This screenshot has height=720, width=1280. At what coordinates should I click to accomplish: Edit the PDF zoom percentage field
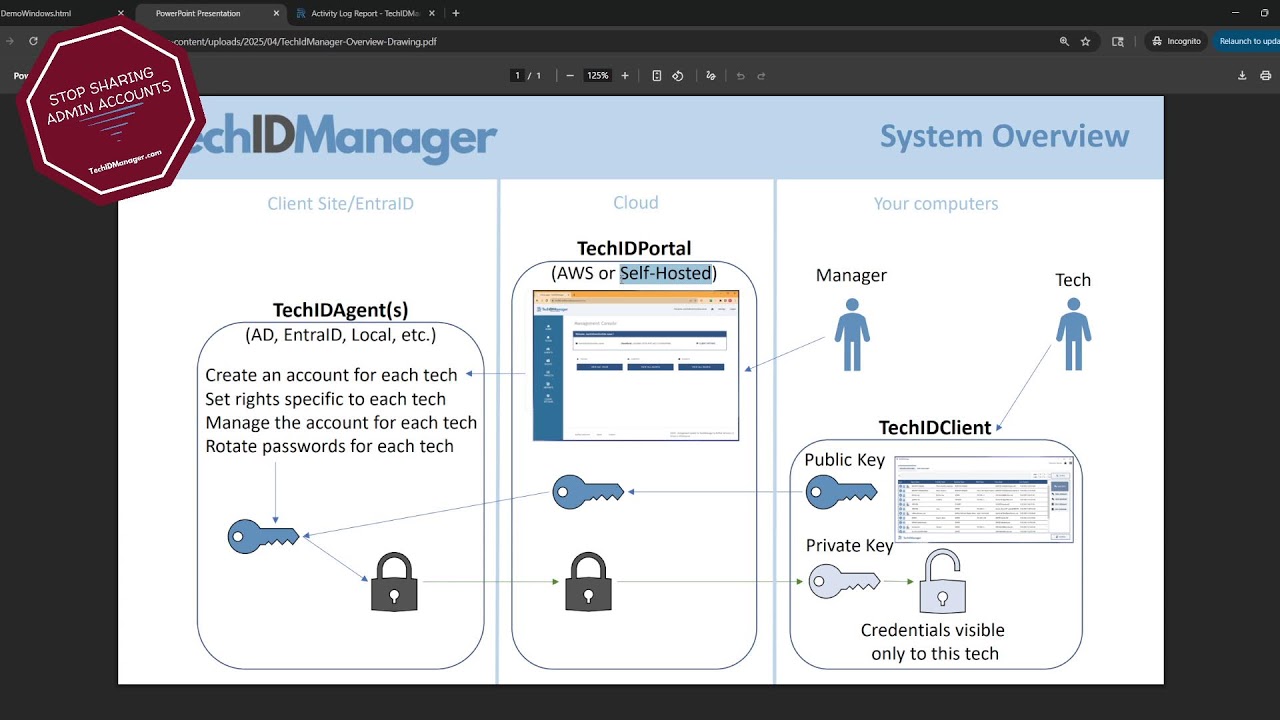598,76
